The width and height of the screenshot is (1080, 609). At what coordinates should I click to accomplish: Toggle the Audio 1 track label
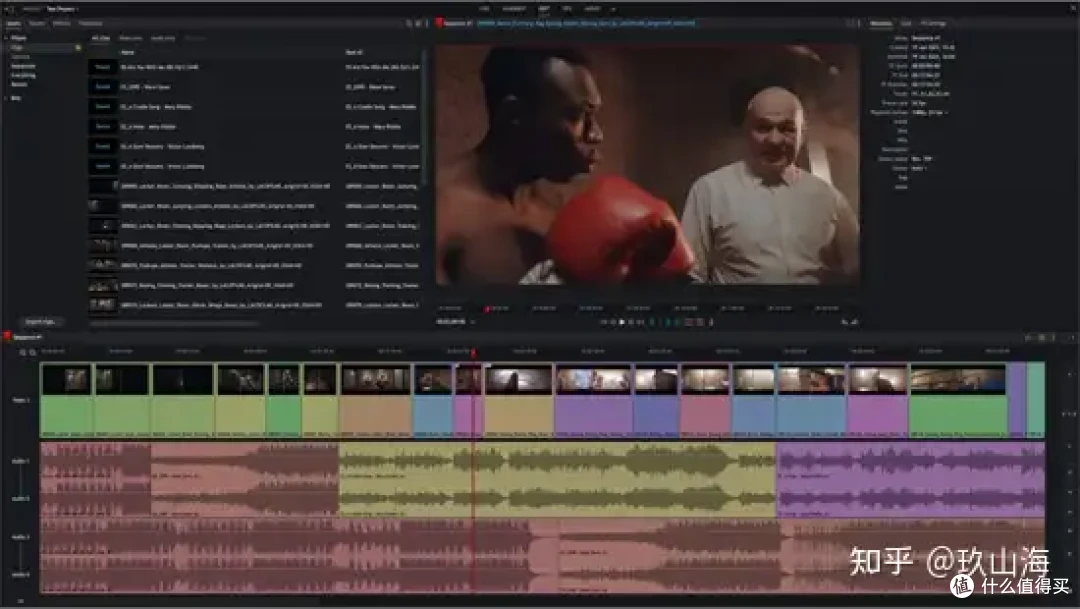point(21,461)
